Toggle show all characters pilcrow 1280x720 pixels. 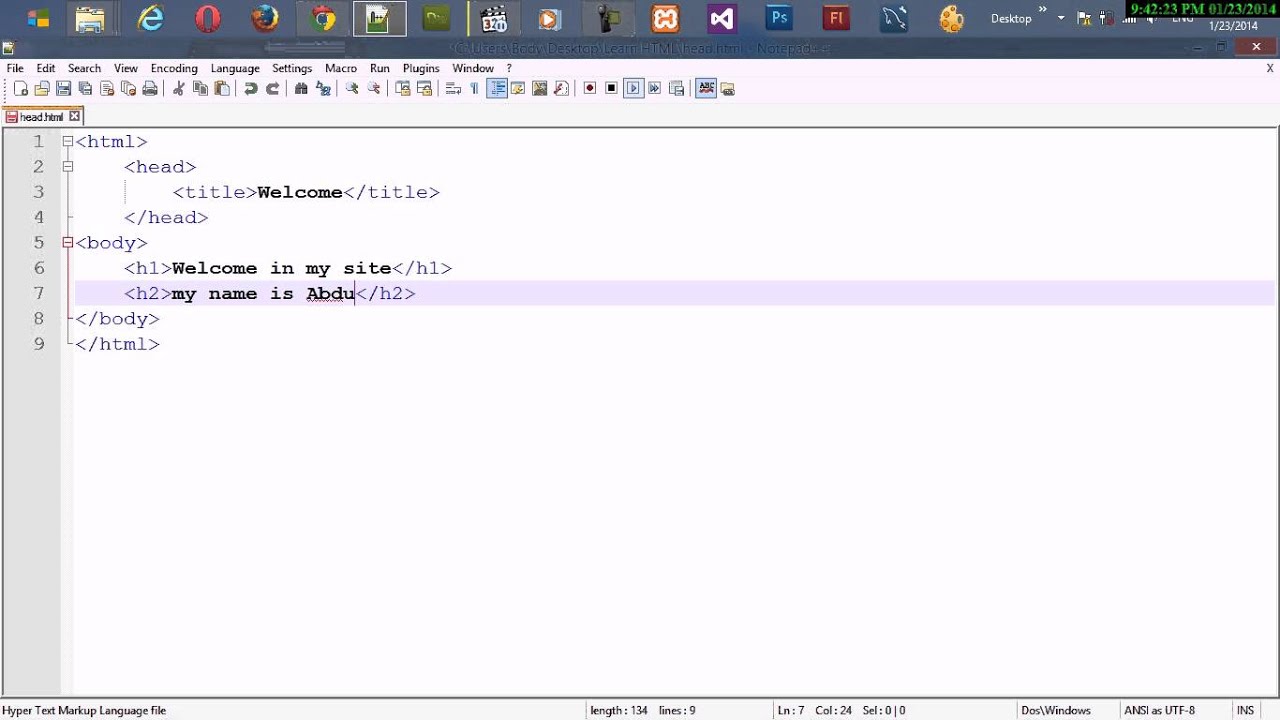pyautogui.click(x=475, y=89)
